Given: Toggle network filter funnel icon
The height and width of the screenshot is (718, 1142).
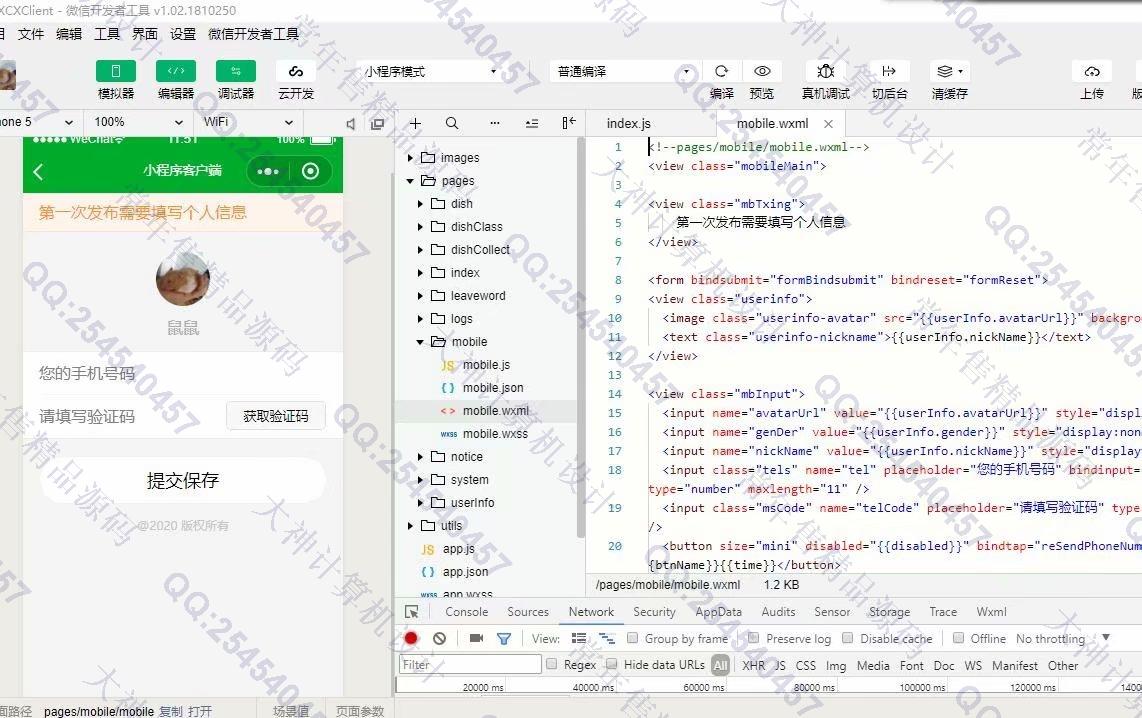Looking at the screenshot, I should tap(503, 639).
